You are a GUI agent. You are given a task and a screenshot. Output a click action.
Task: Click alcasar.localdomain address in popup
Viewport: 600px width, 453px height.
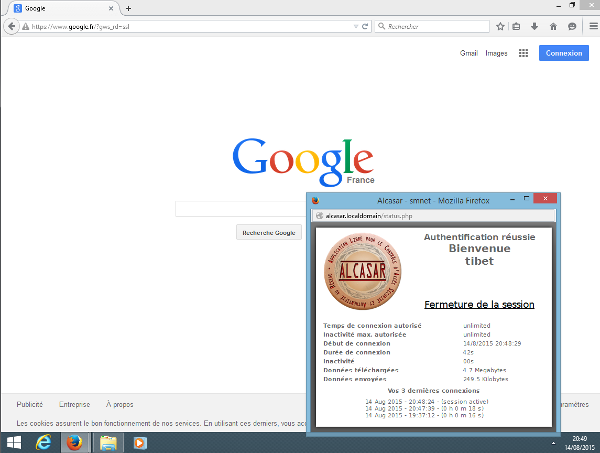368,216
